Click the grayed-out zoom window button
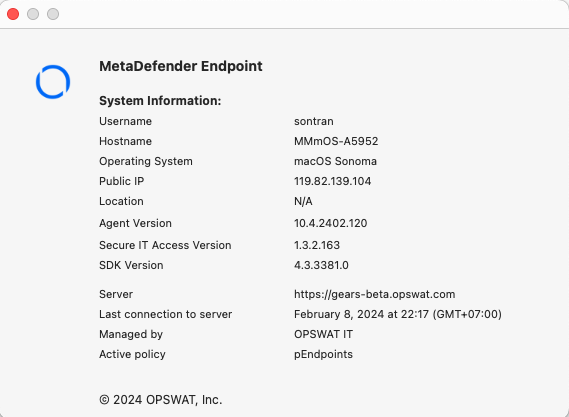The height and width of the screenshot is (417, 569). pos(53,14)
